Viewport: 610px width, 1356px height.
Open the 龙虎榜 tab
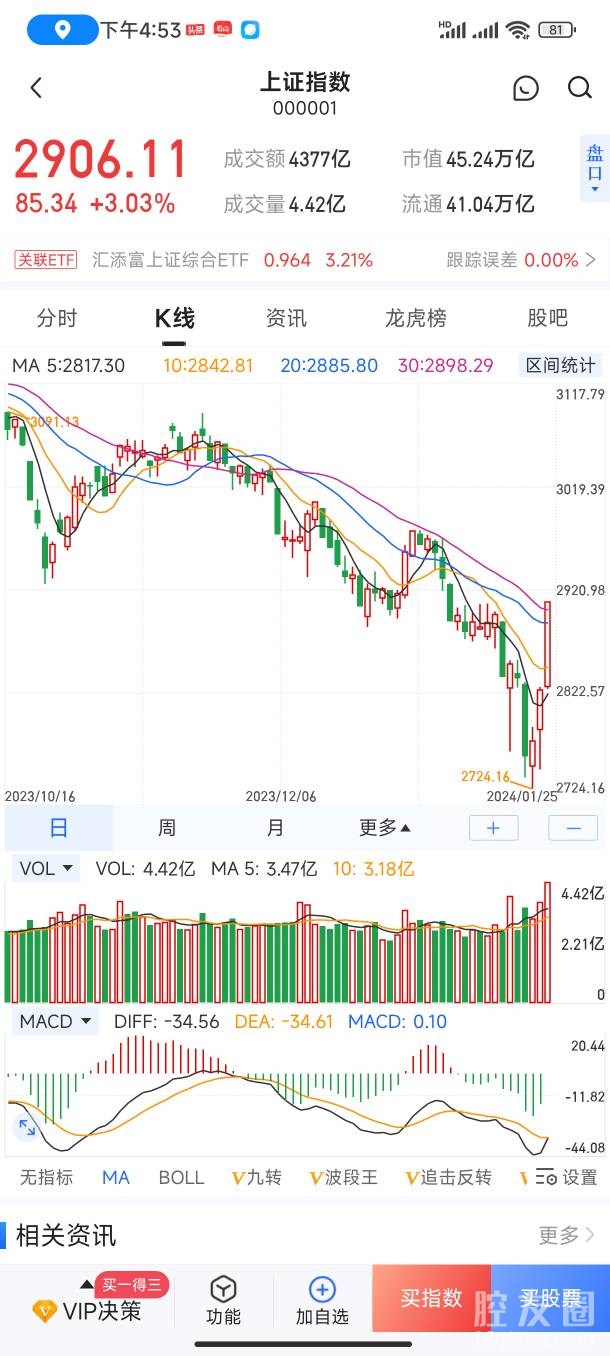[x=415, y=318]
